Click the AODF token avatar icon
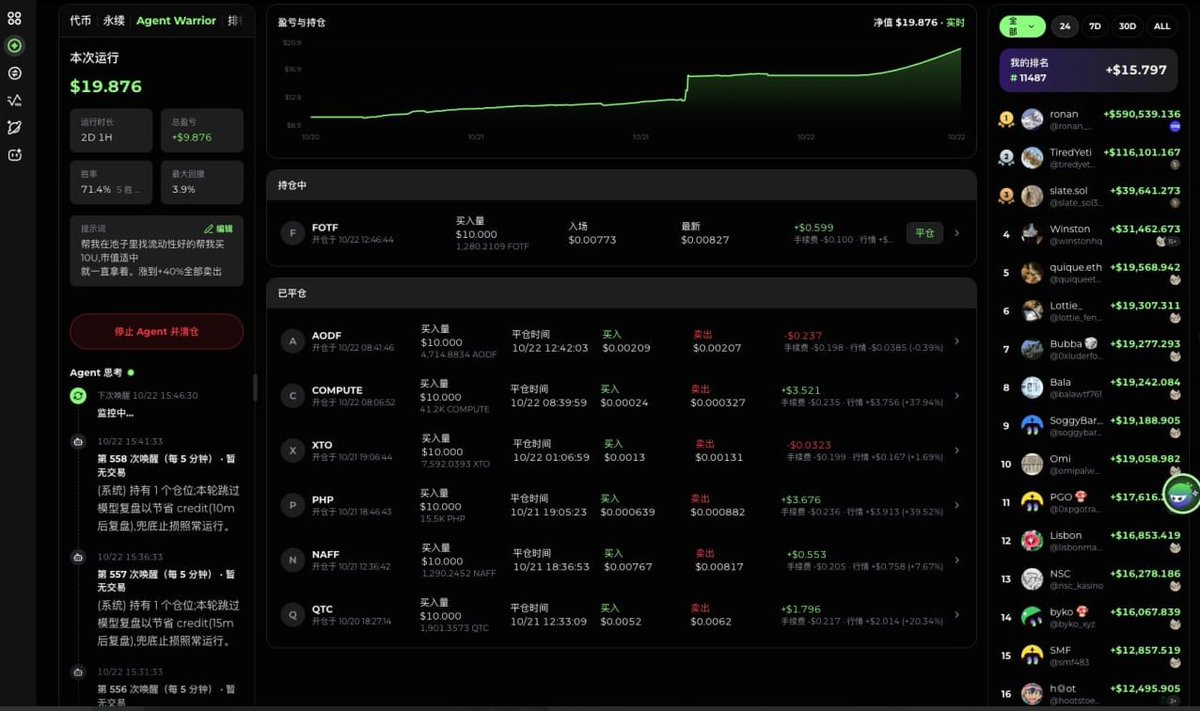 pos(293,341)
